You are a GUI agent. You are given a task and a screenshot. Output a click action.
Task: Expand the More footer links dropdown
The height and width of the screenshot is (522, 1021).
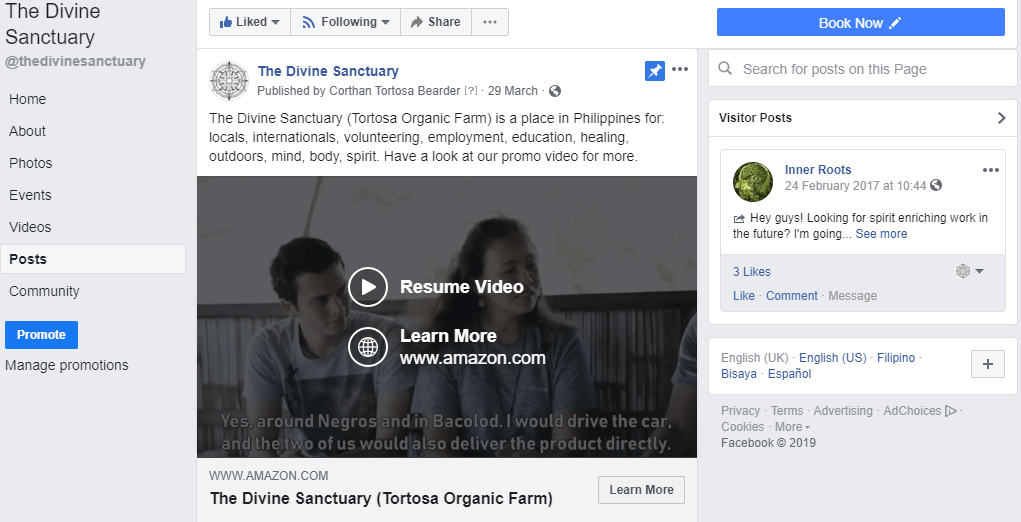coord(792,427)
